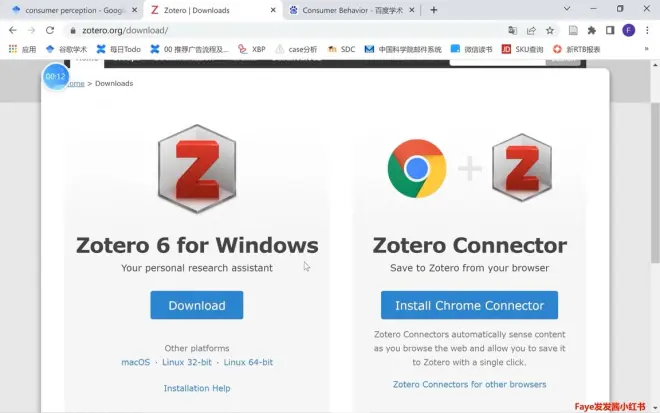
Task: Click the scrollbar down arrow
Action: click(655, 408)
